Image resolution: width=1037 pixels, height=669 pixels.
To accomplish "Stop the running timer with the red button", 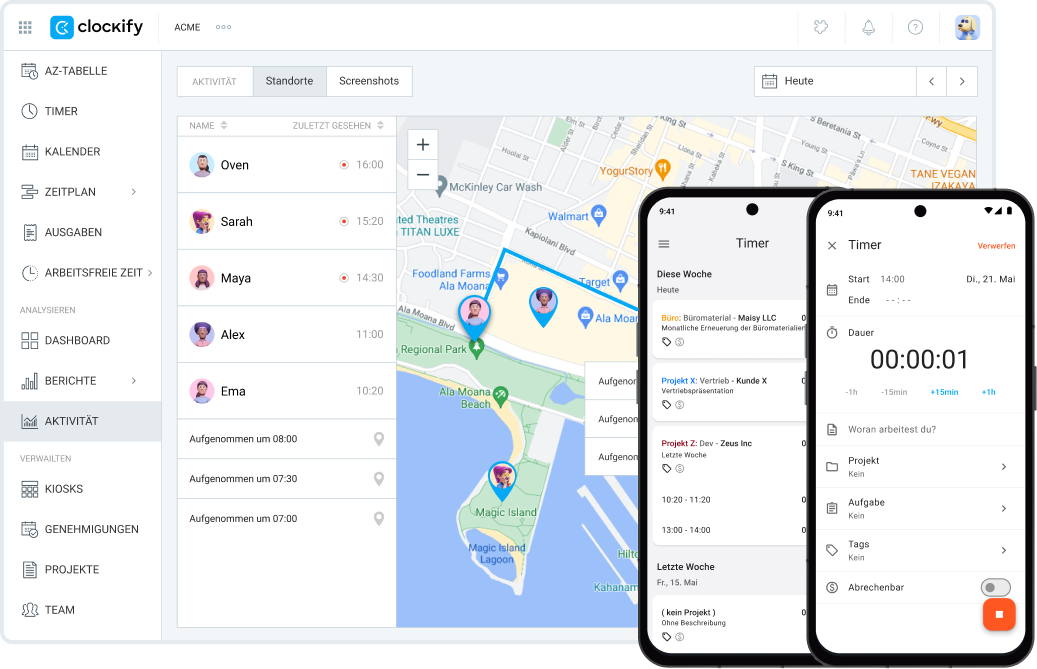I will (999, 614).
